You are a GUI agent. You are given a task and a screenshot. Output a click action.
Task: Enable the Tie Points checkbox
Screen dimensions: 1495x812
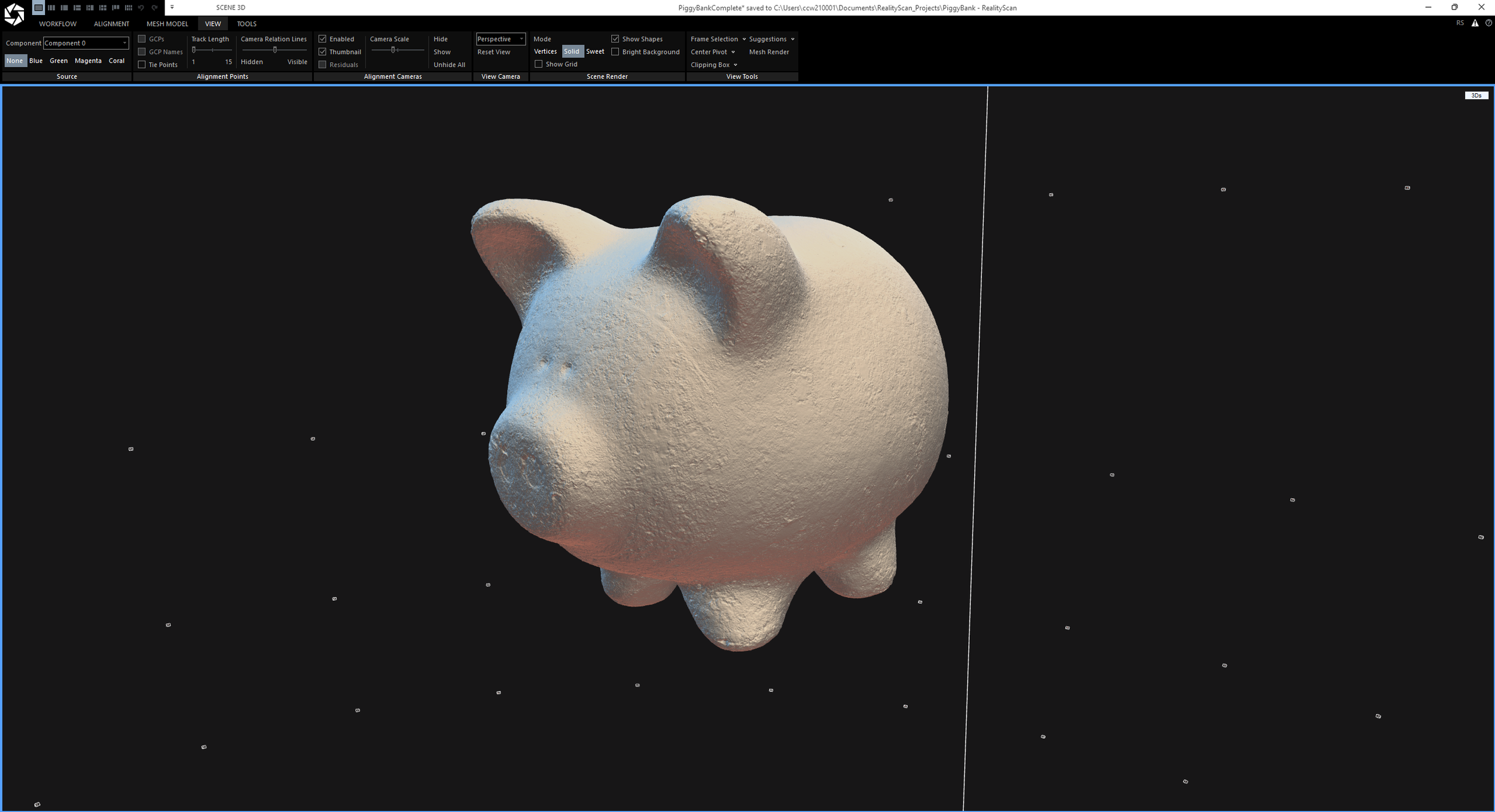pyautogui.click(x=142, y=65)
